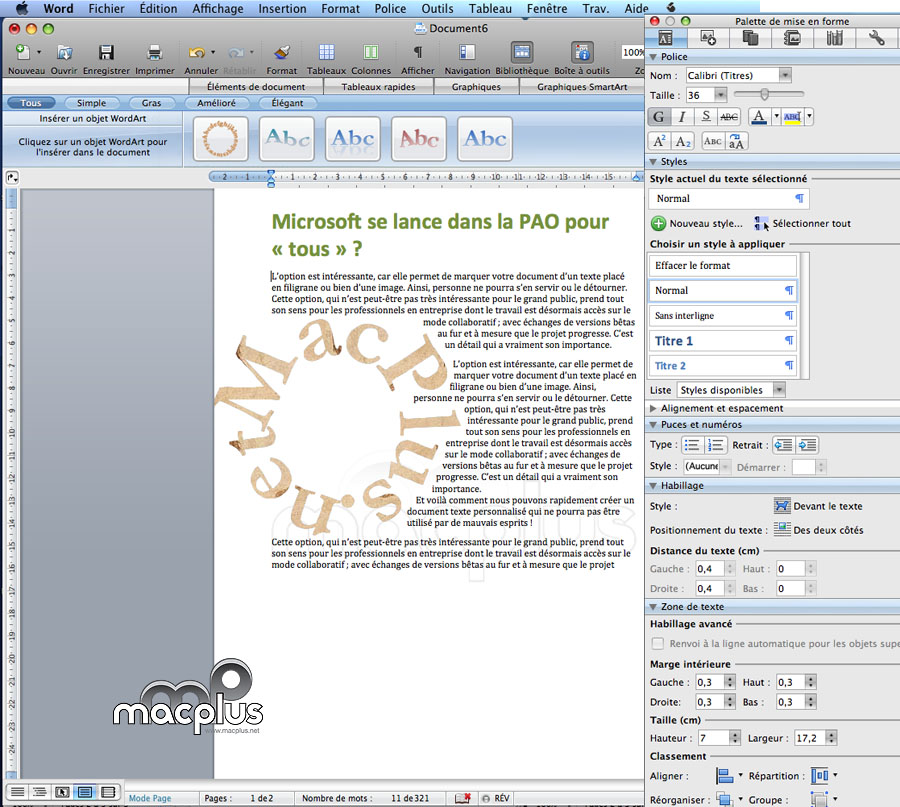Open the Calibri font name dropdown
The height and width of the screenshot is (807, 900).
[x=785, y=75]
